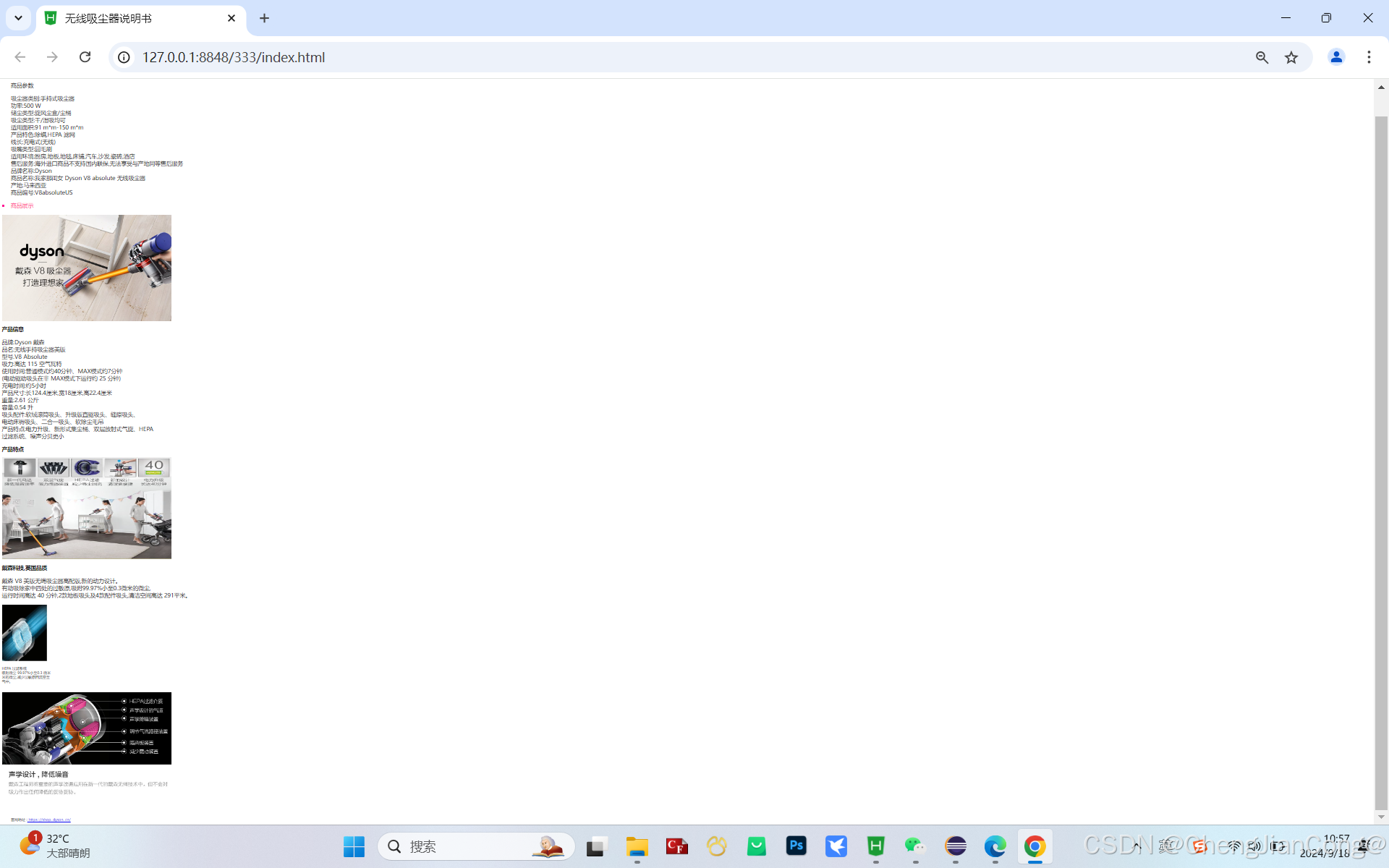Image resolution: width=1389 pixels, height=868 pixels.
Task: Click the 商品展示 pink link
Action: (x=22, y=205)
